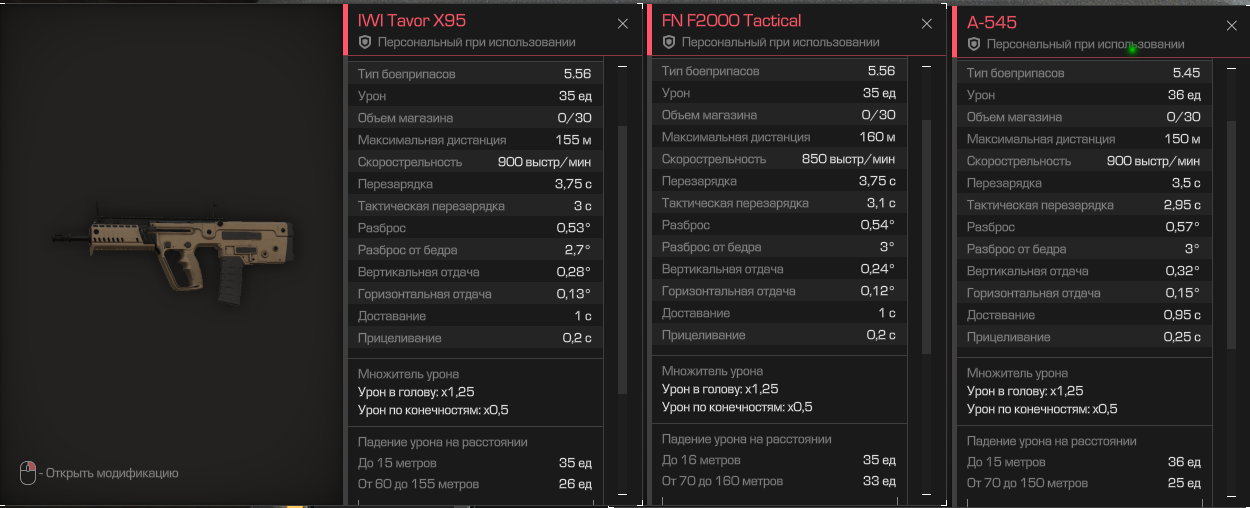Click shield icon in A-545 header
Screen dimensions: 1250x508
point(974,44)
